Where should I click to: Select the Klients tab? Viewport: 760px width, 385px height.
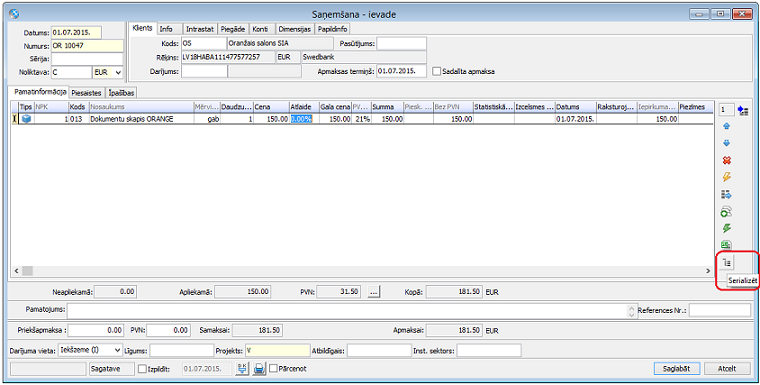coord(142,28)
